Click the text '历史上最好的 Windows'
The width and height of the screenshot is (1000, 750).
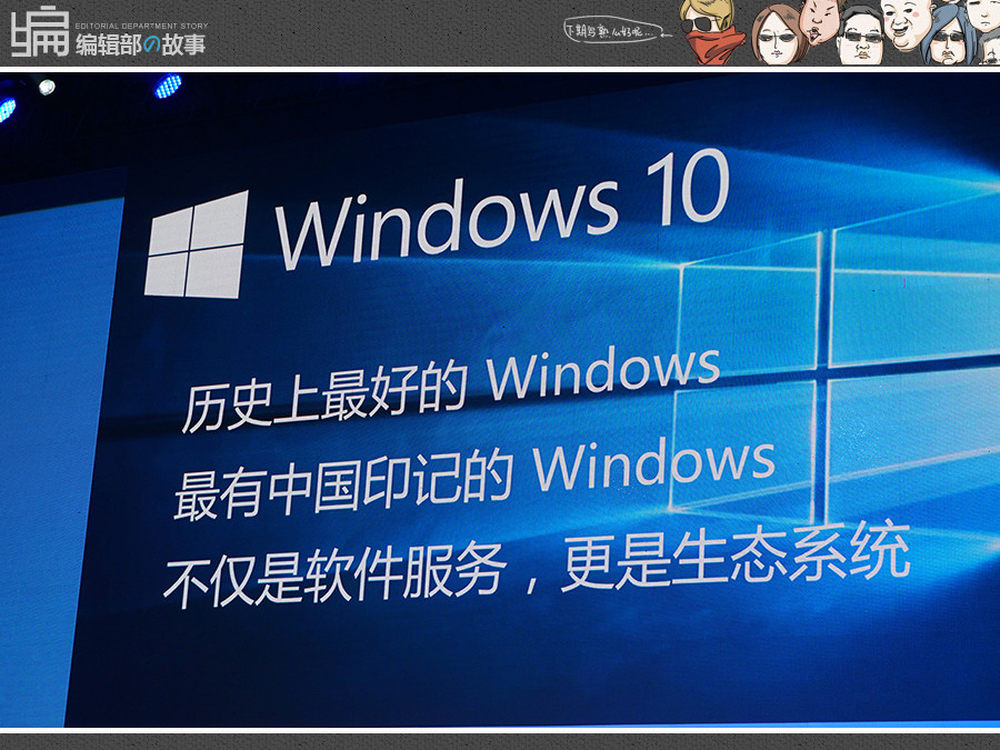pyautogui.click(x=450, y=388)
